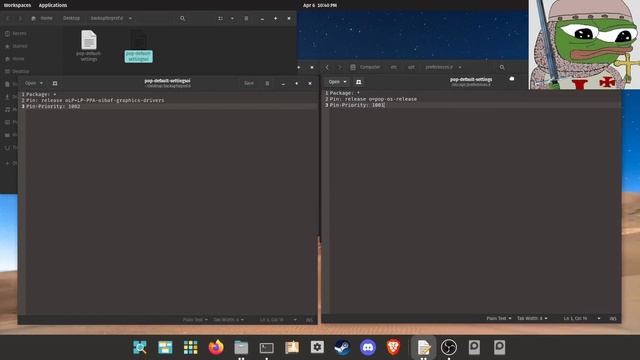Open OBS Studio from the dock

coord(449,347)
